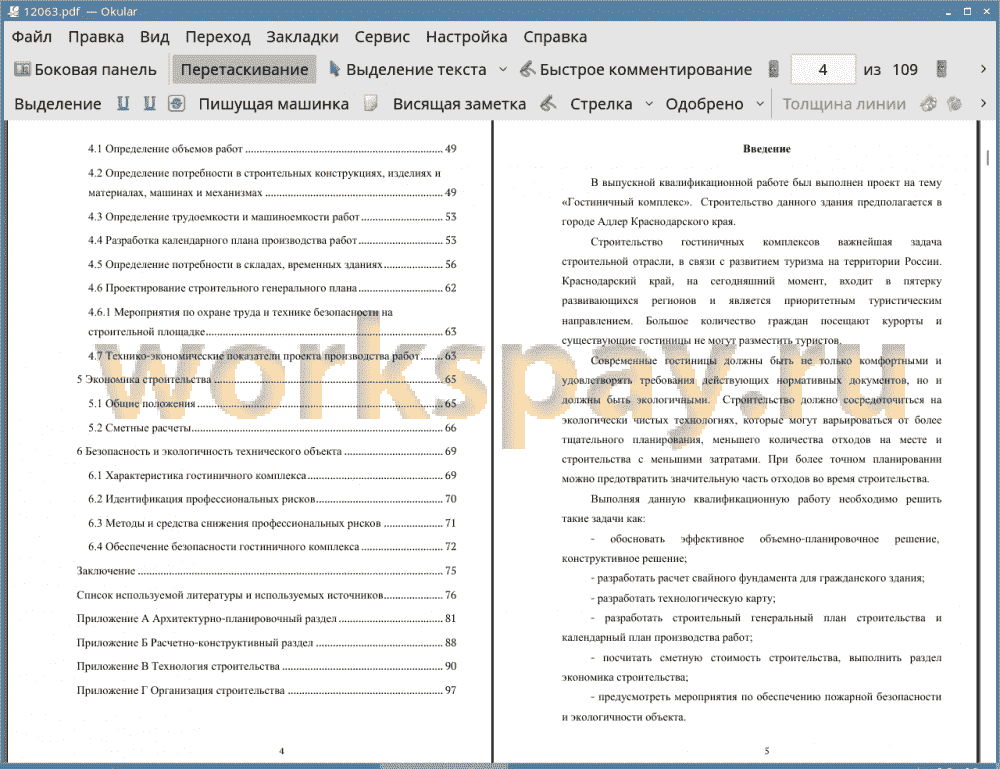This screenshot has width=1000, height=769.
Task: Expand the Стрелка shape dropdown arrow
Action: (649, 103)
